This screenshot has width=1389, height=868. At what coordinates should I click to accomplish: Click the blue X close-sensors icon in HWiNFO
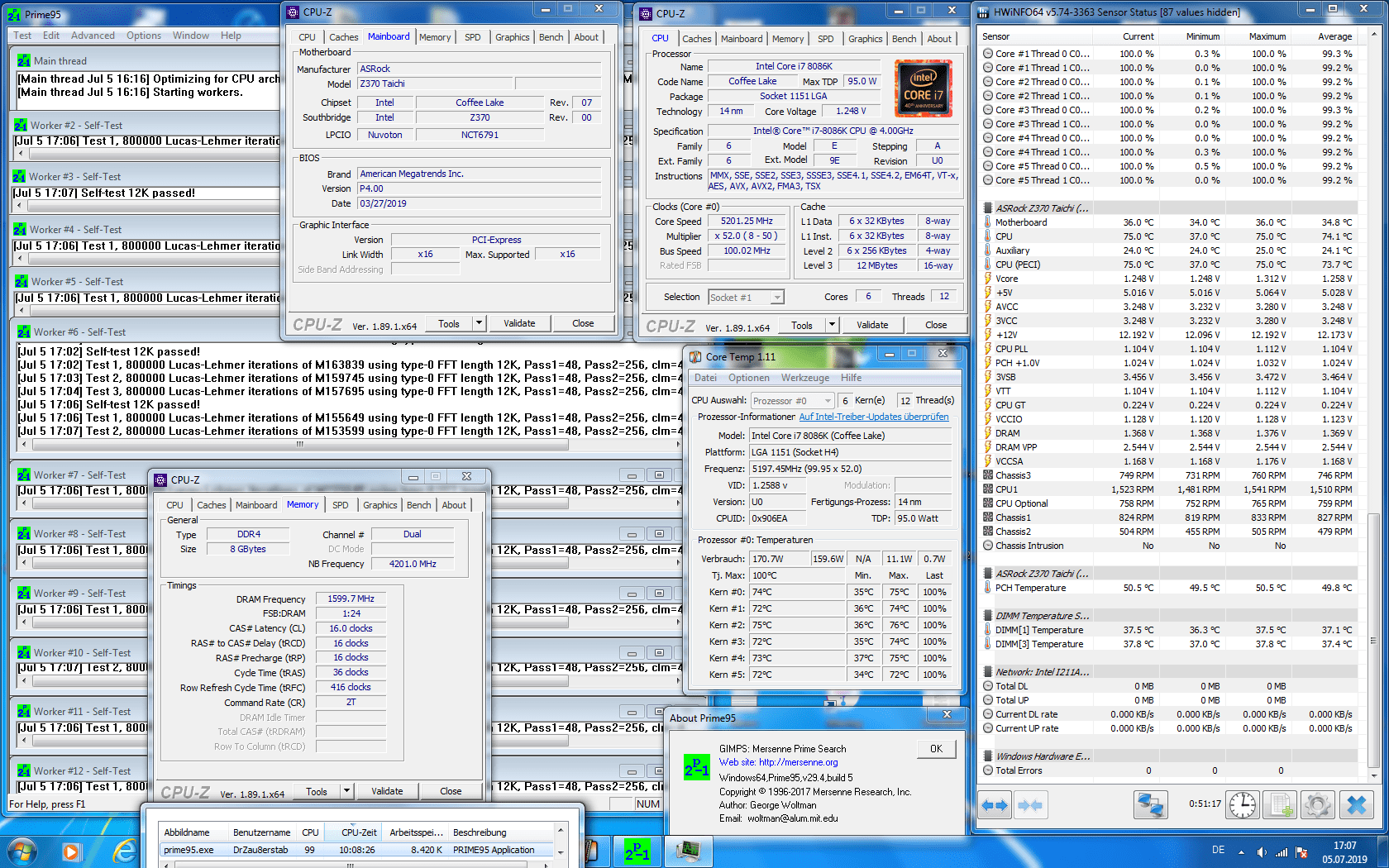(x=1356, y=804)
